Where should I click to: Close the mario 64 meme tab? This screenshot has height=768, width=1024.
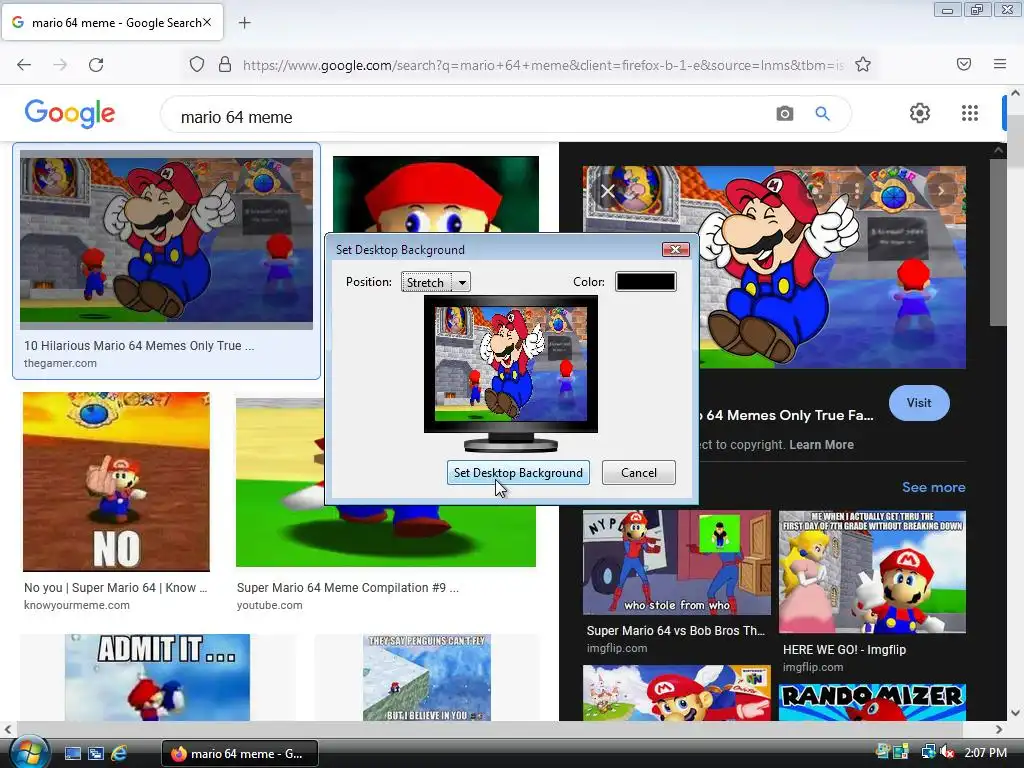click(207, 22)
